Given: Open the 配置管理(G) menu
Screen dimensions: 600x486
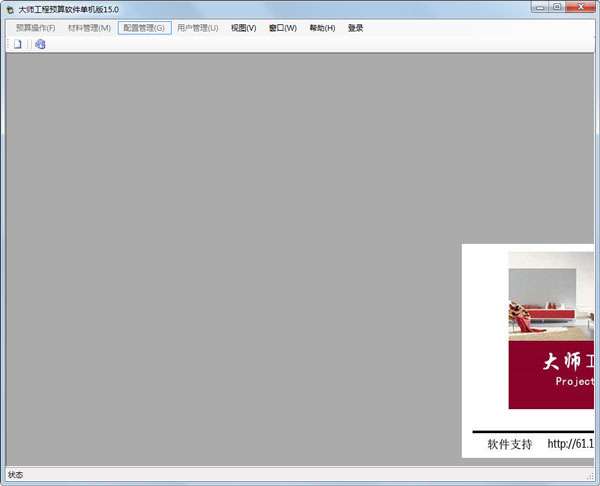Looking at the screenshot, I should pyautogui.click(x=144, y=28).
